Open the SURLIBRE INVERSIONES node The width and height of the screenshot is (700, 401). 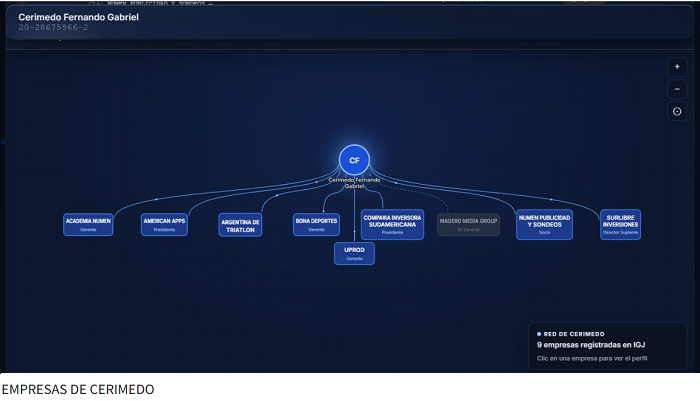click(x=621, y=224)
